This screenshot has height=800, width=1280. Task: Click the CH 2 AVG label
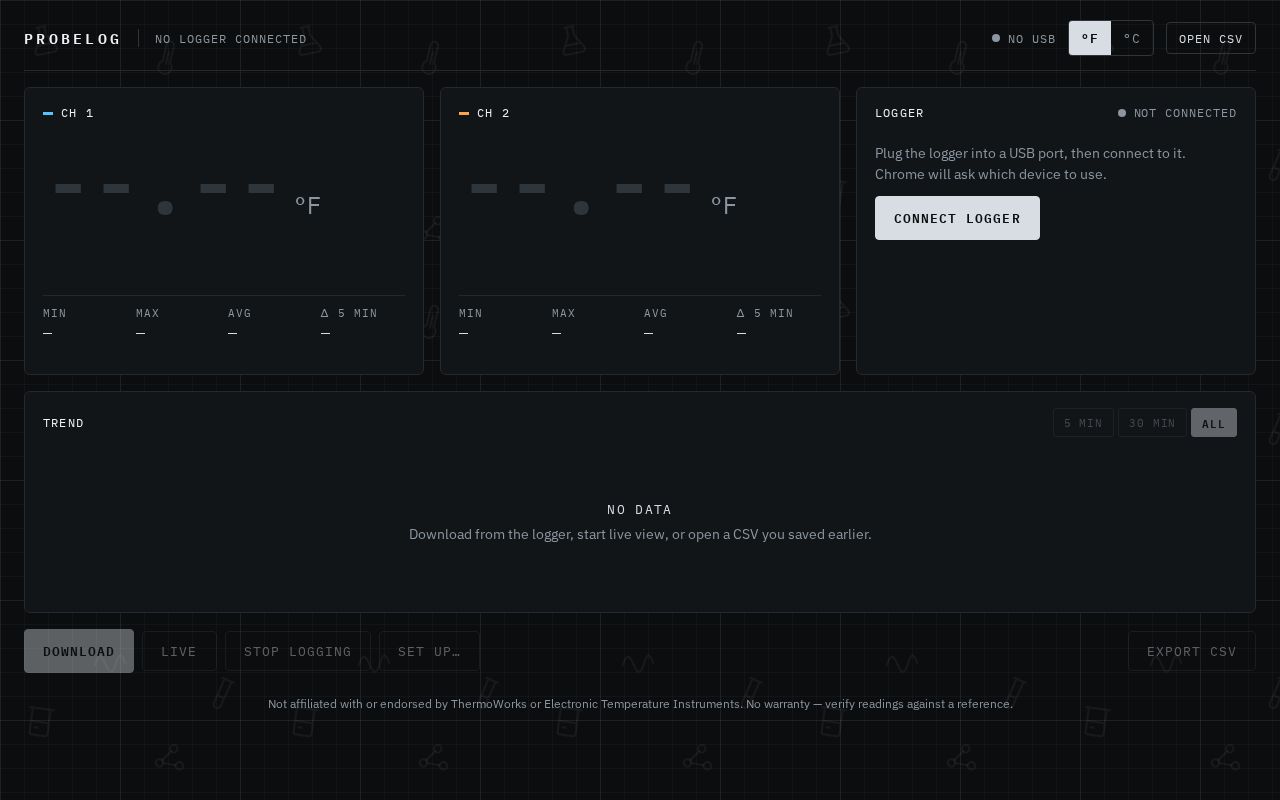pyautogui.click(x=656, y=313)
